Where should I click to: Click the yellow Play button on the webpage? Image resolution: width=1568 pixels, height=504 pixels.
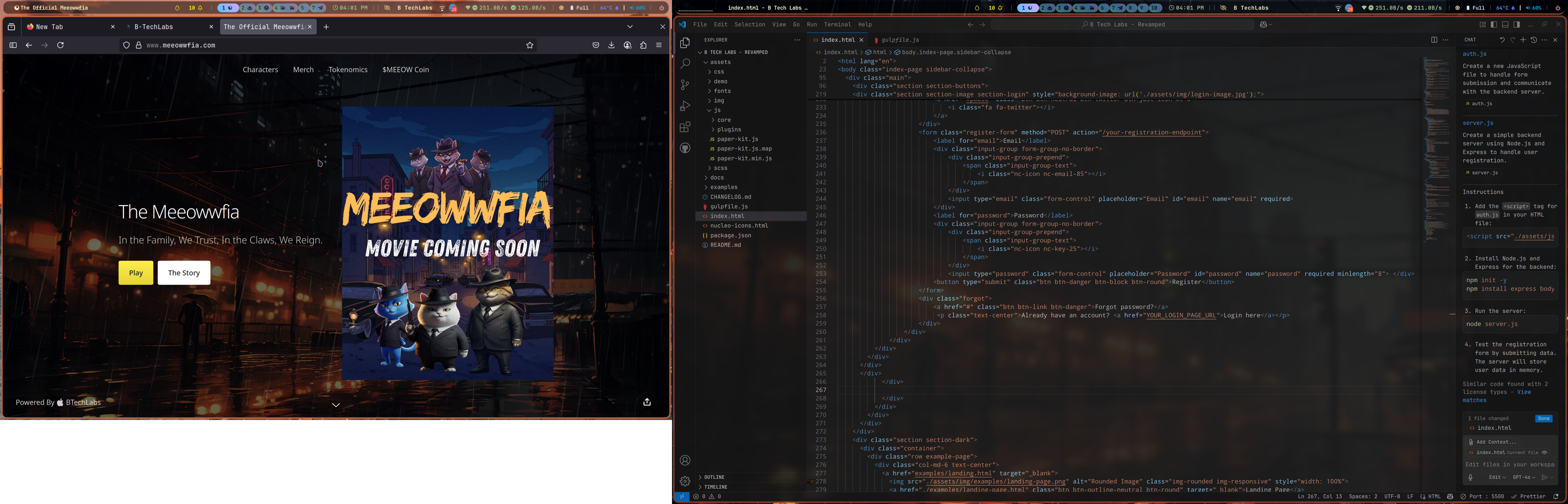coord(136,273)
